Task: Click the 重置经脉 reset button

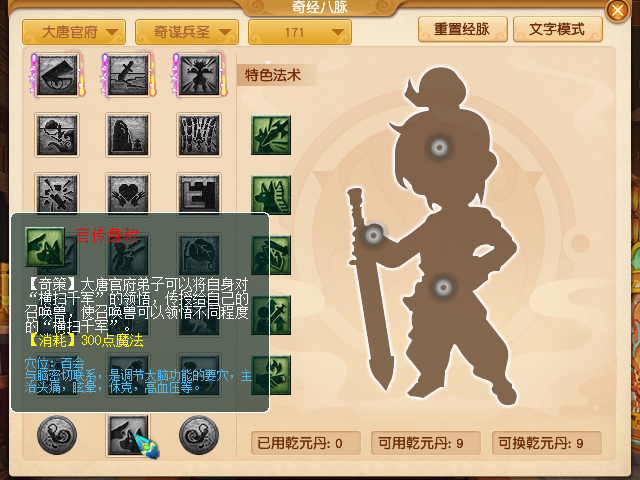Action: click(x=462, y=29)
